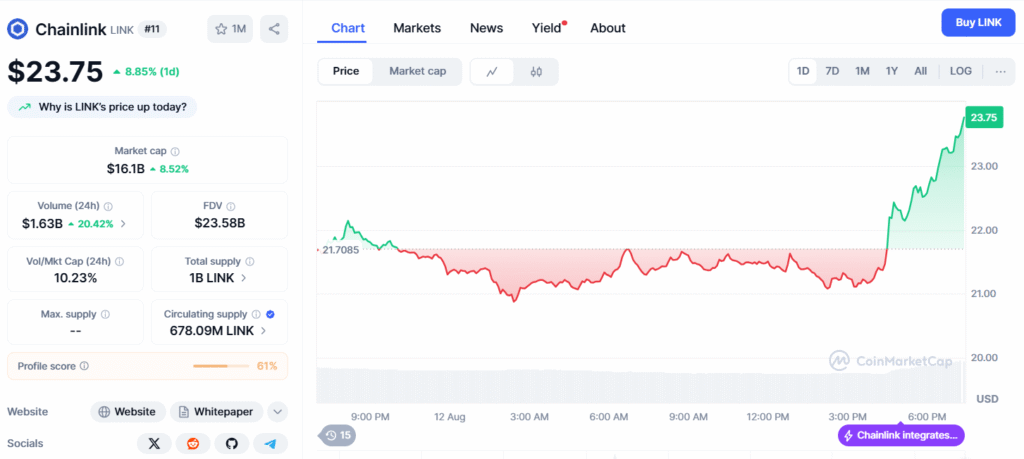The width and height of the screenshot is (1024, 459).
Task: Click the #11 rank badge
Action: [x=152, y=29]
